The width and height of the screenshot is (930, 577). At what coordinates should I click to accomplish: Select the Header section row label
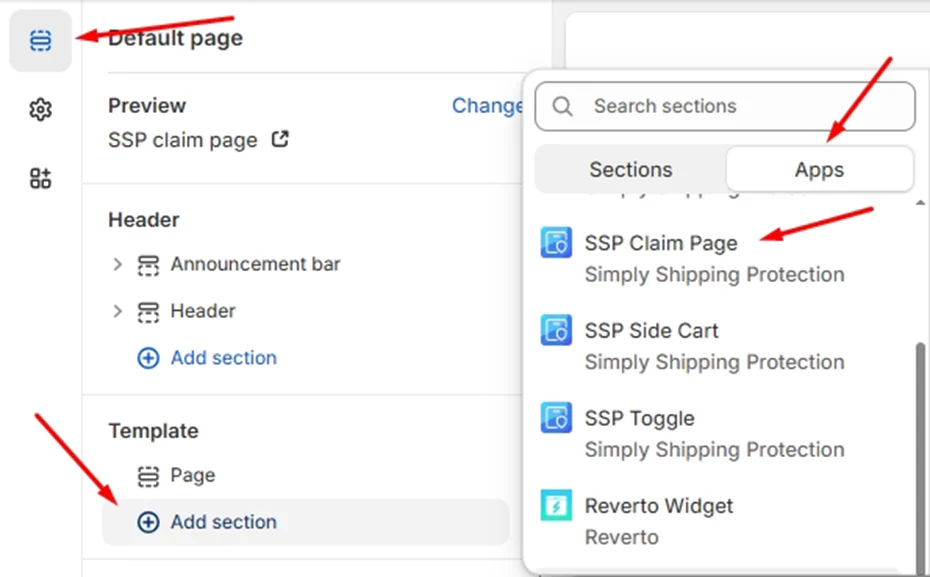tap(203, 311)
